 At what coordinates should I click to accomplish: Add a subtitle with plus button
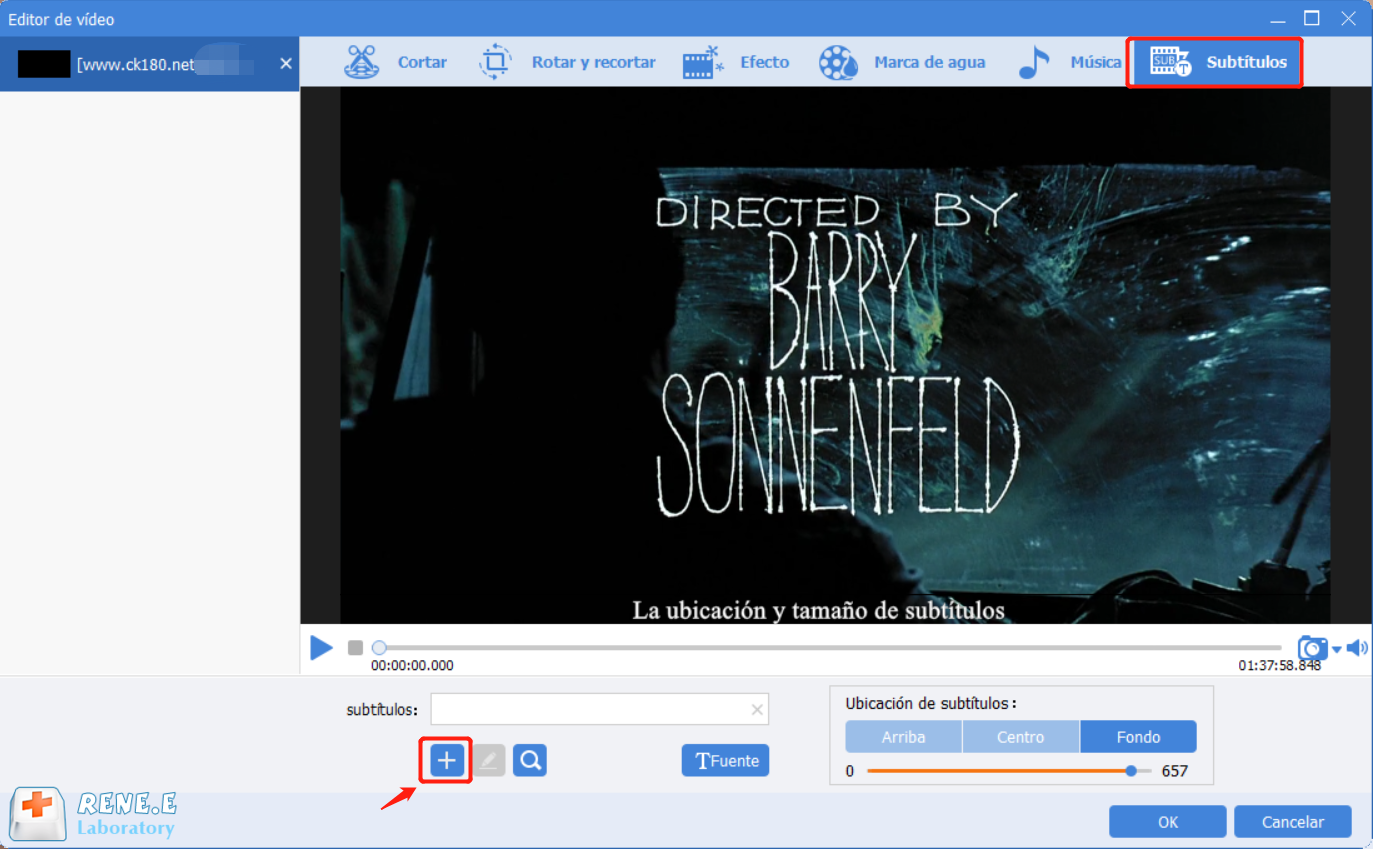(x=447, y=761)
